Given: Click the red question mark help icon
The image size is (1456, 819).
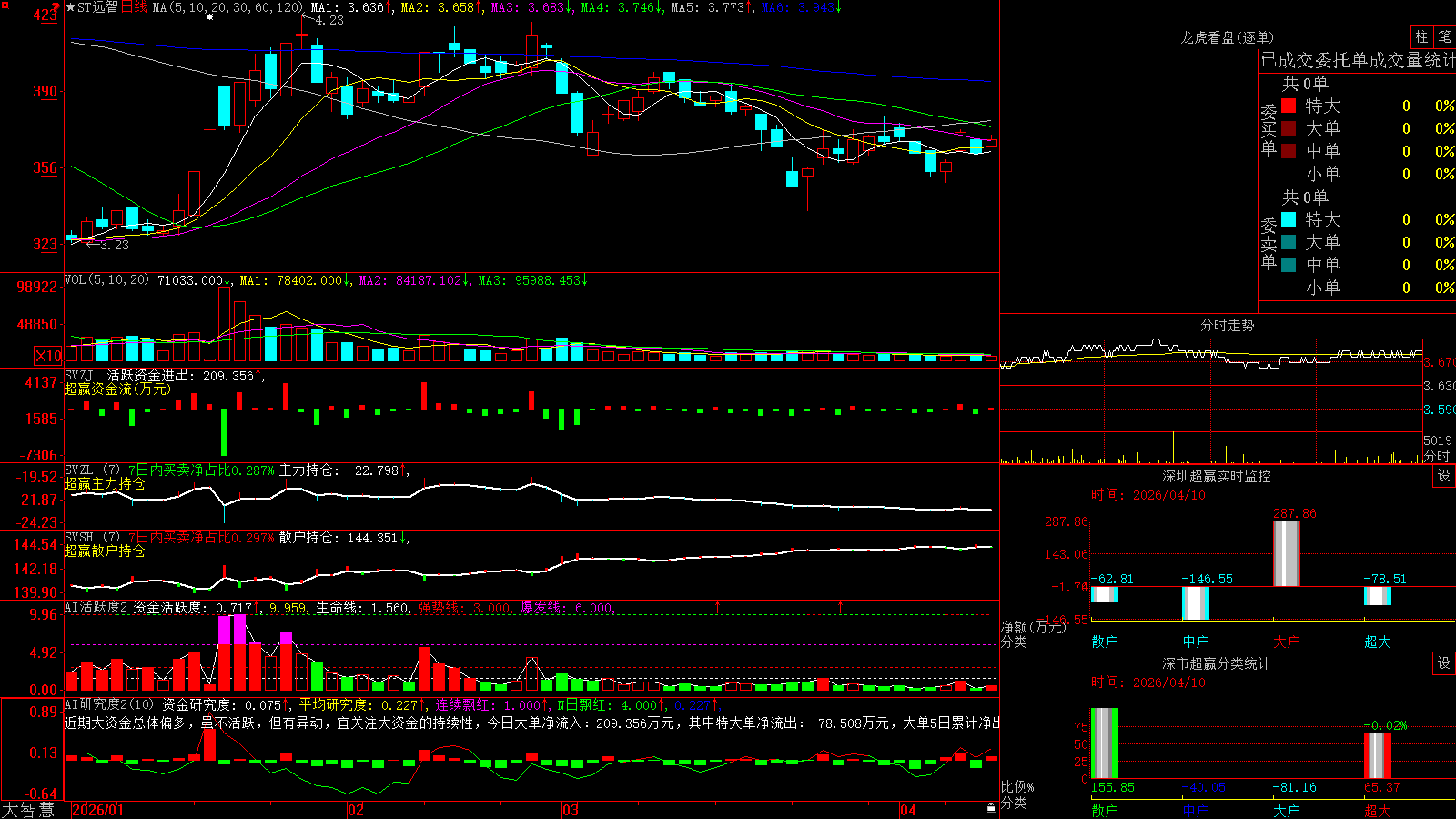Looking at the screenshot, I should click(x=56, y=7).
